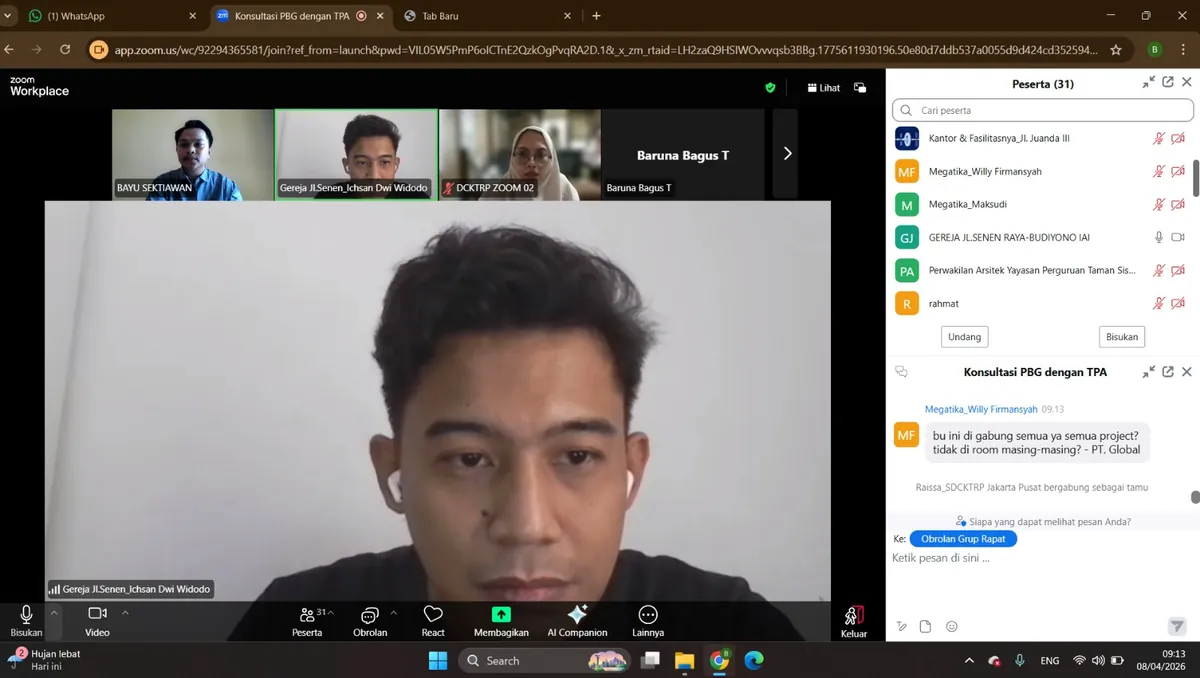Start camera with the Video icon
Viewport: 1200px width, 678px height.
pyautogui.click(x=97, y=614)
